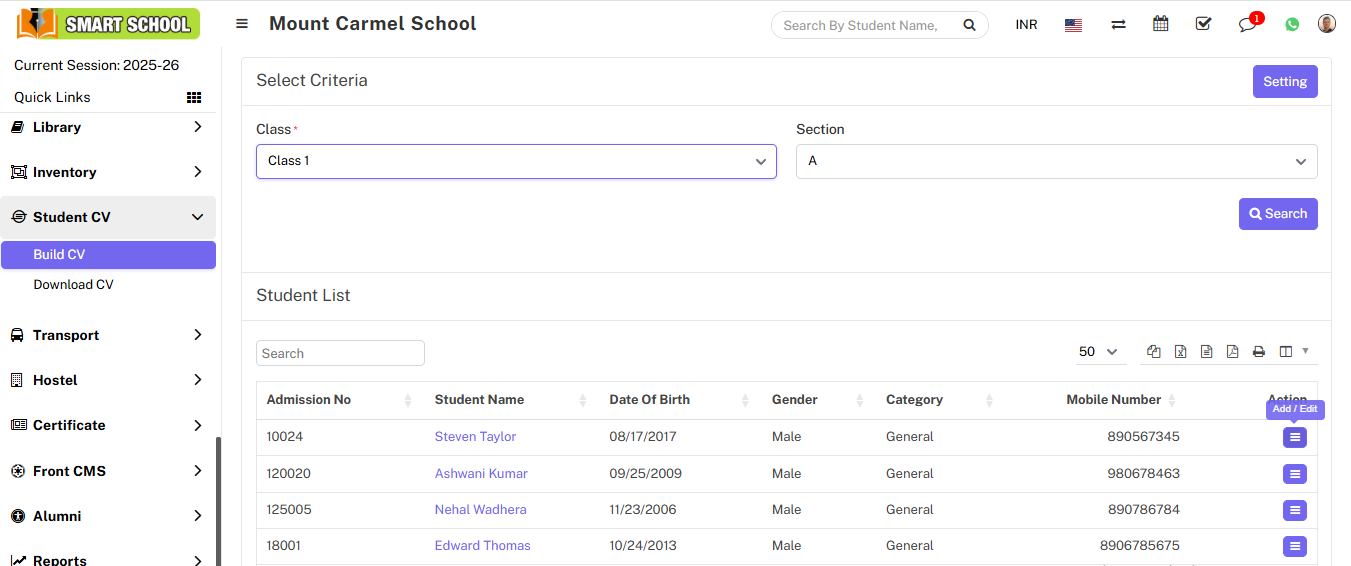This screenshot has height=566, width=1351.
Task: Export student list as PDF
Action: tap(1232, 352)
